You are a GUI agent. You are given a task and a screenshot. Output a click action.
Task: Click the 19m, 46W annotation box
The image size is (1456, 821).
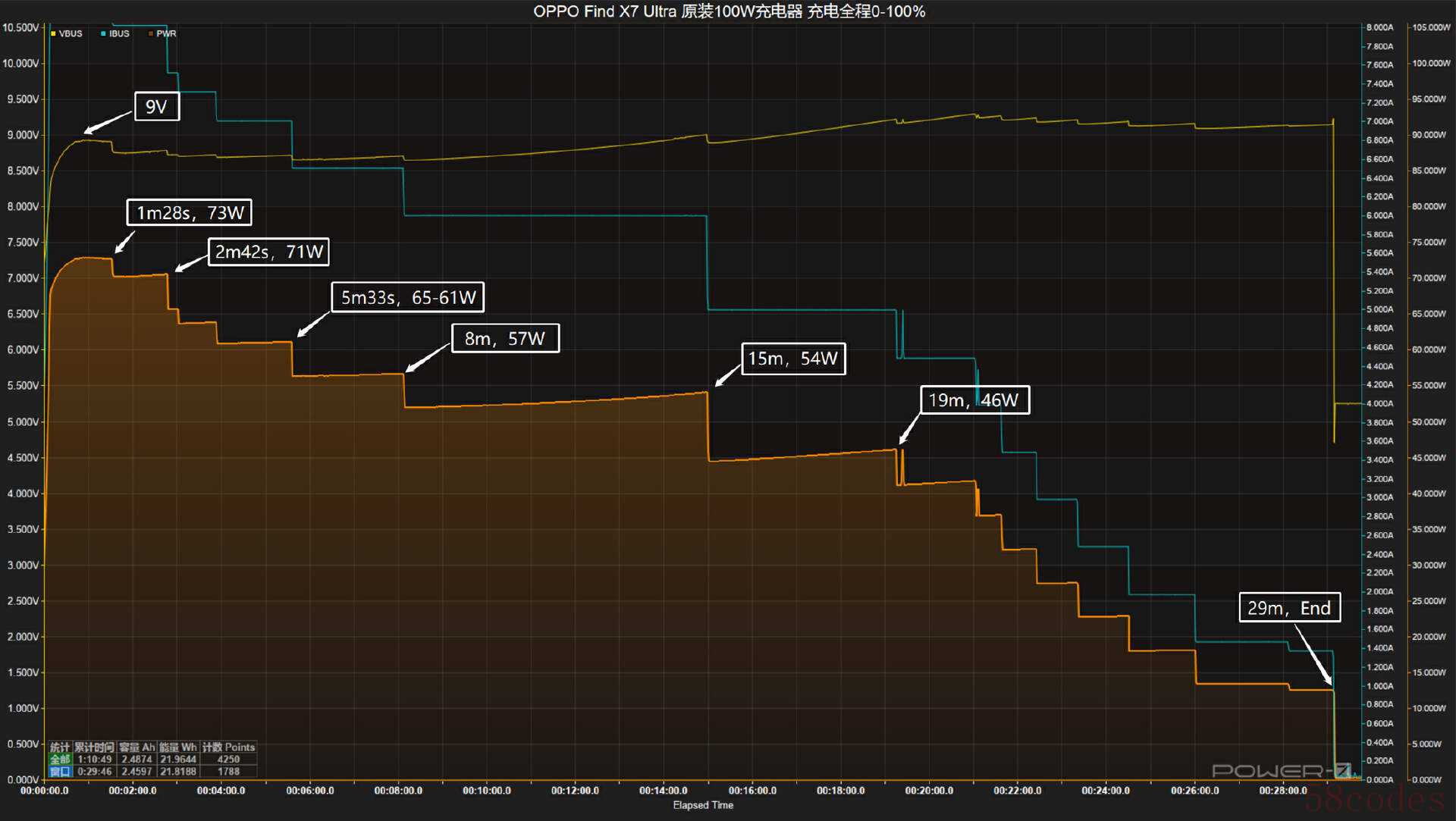(x=974, y=400)
